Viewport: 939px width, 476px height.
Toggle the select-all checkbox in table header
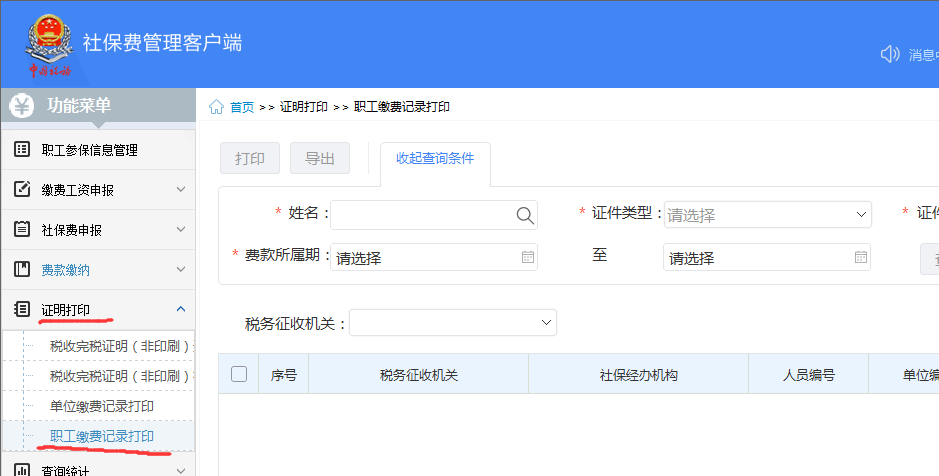pyautogui.click(x=239, y=374)
